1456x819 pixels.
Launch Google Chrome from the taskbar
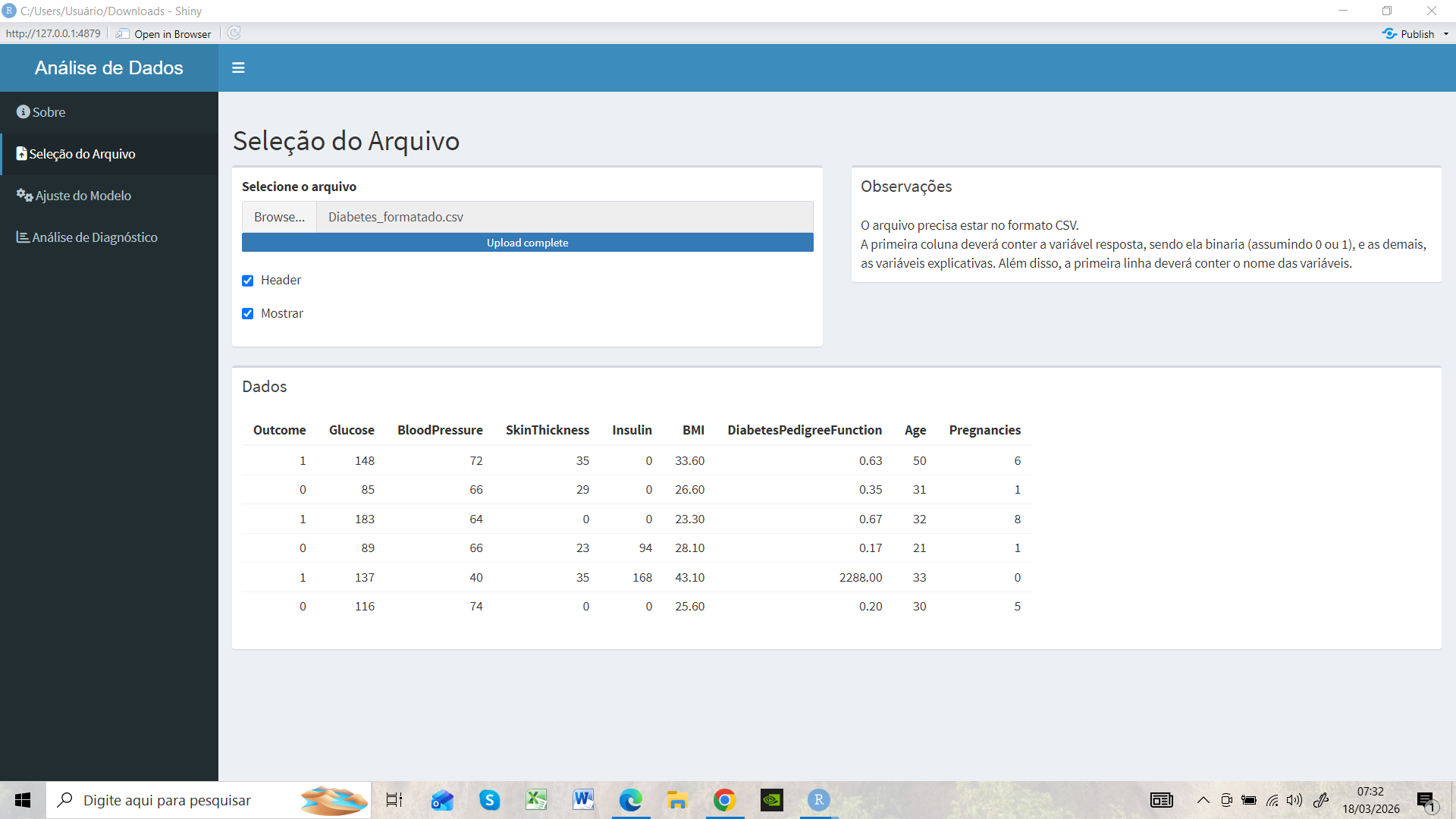[x=724, y=800]
